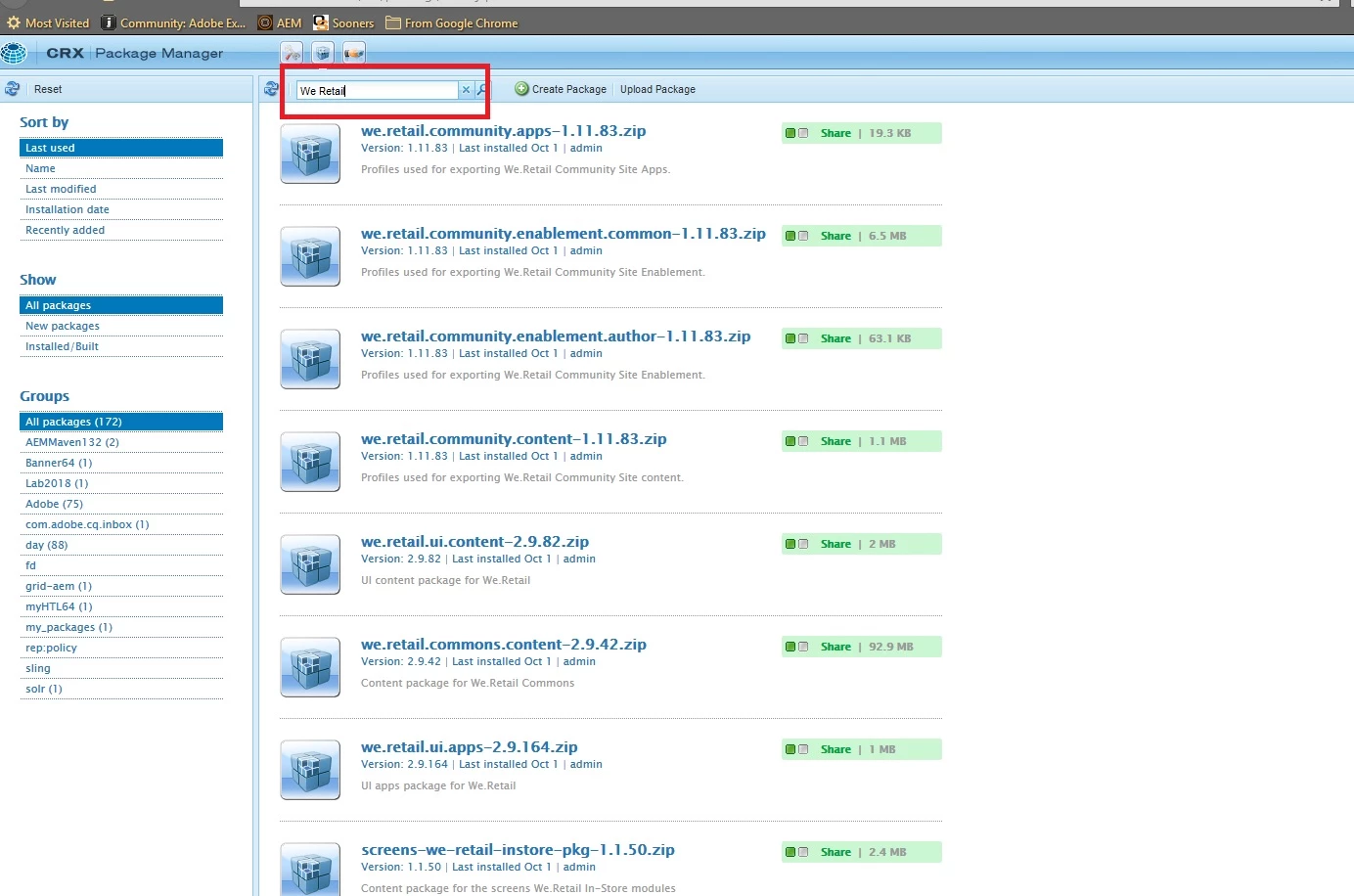Image resolution: width=1354 pixels, height=896 pixels.
Task: Open the Sooners bookmark
Action: 343,22
